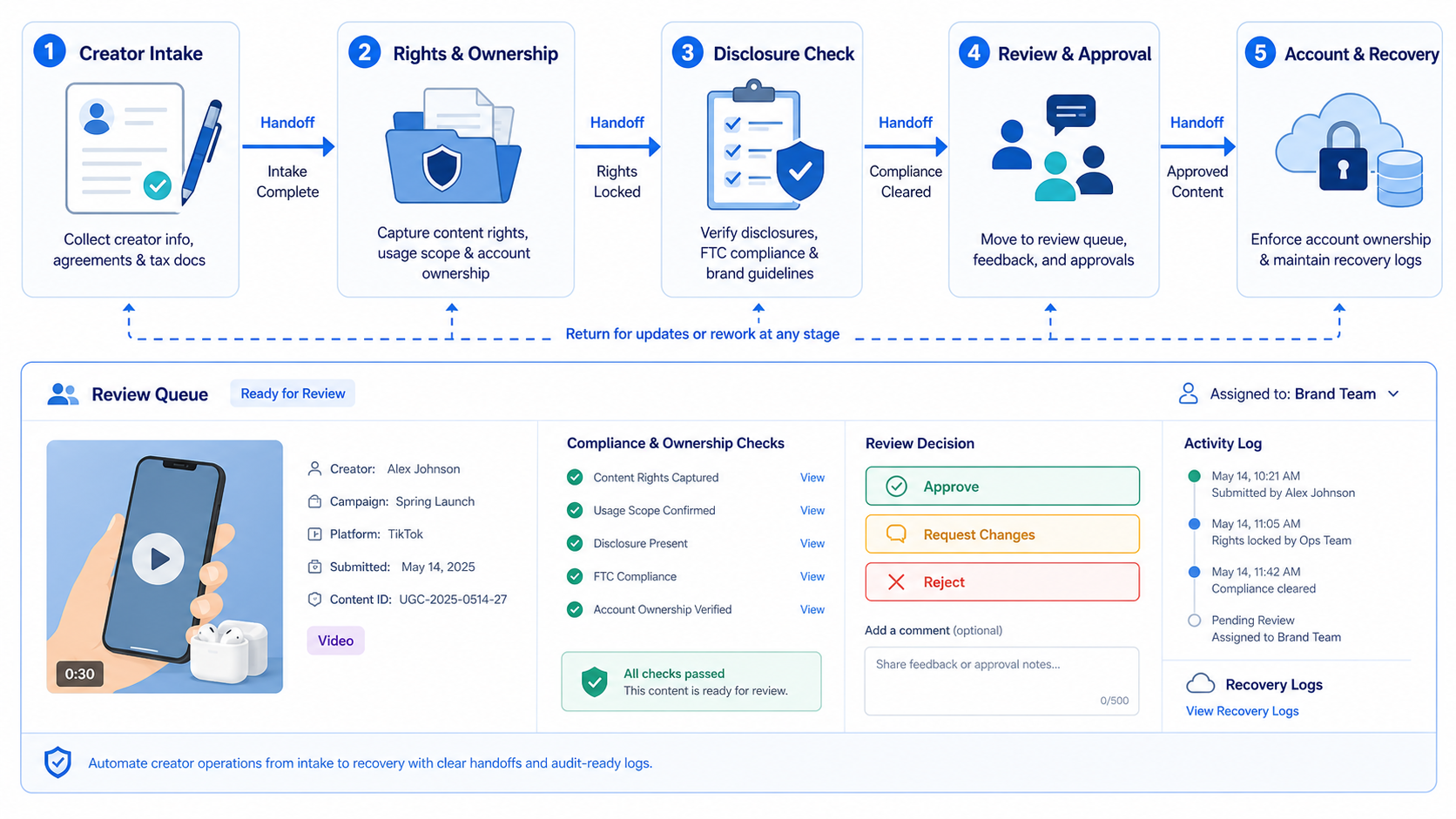Click the Campaign briefcase icon
The width and height of the screenshot is (1456, 819).
click(x=315, y=501)
